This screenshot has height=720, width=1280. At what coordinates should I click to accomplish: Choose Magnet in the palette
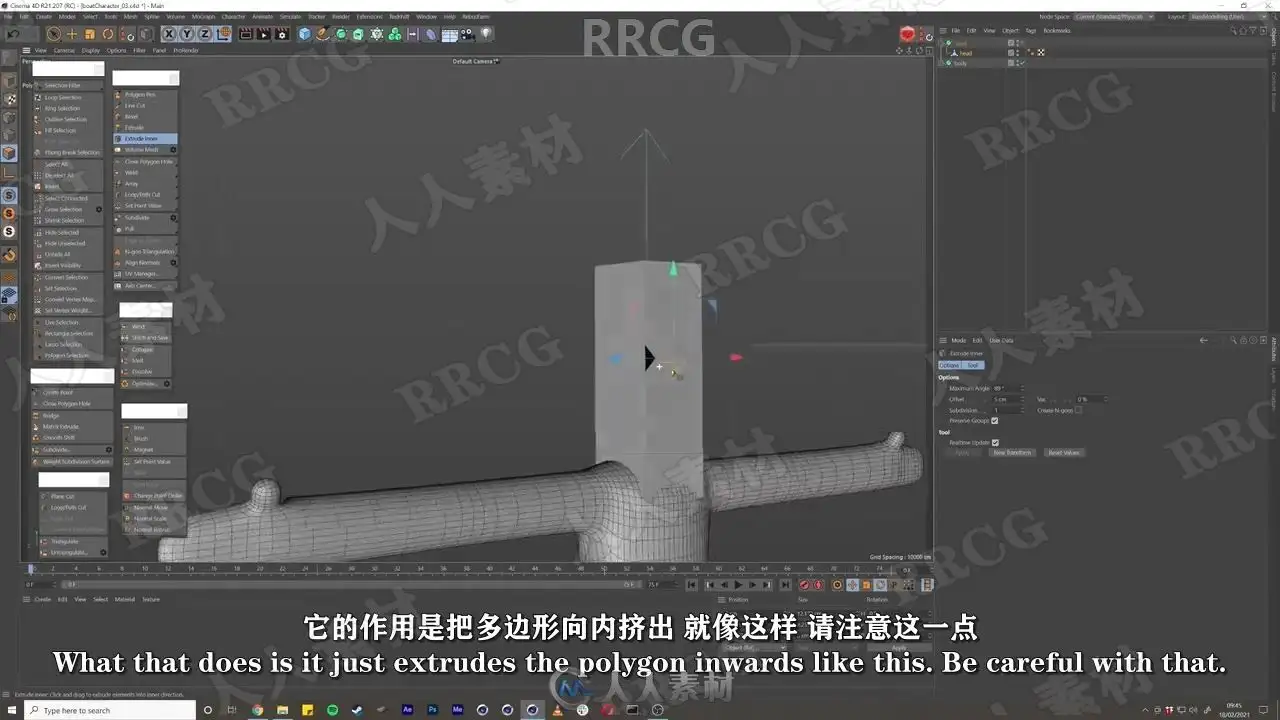pyautogui.click(x=153, y=450)
